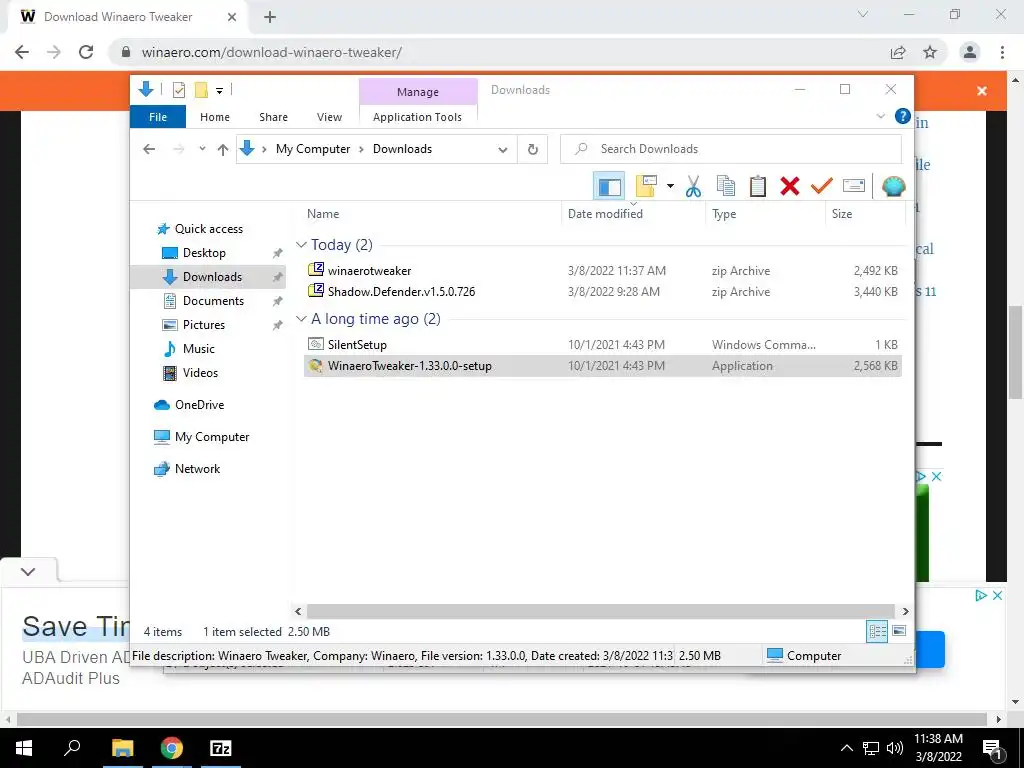The width and height of the screenshot is (1024, 768).
Task: Switch to details view in status bar
Action: coord(877,631)
